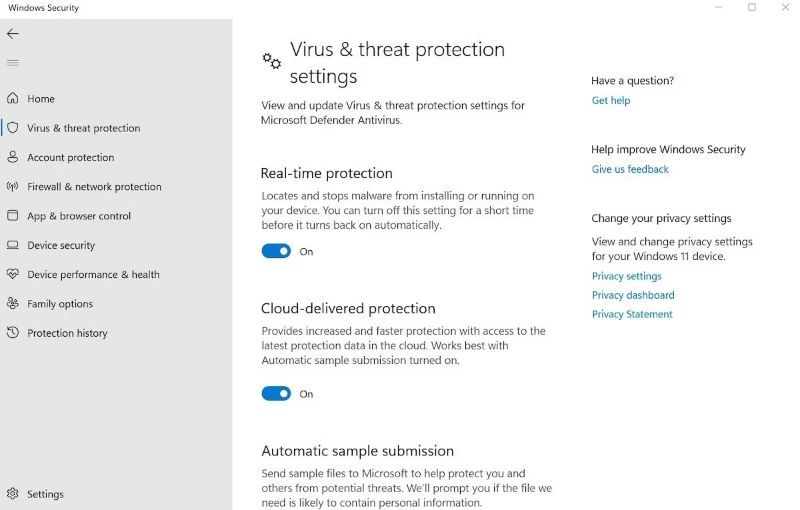800x510 pixels.
Task: Click the Family options people icon
Action: (x=13, y=304)
